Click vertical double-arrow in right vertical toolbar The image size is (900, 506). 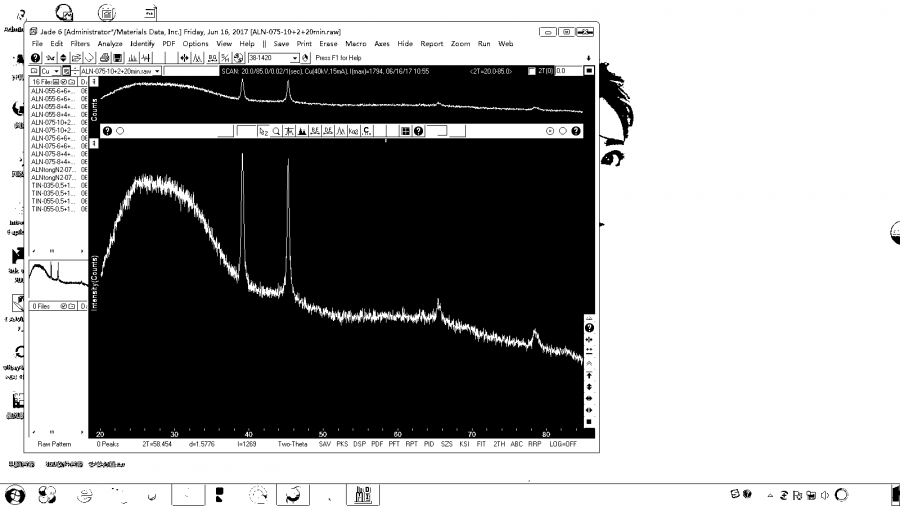pos(589,387)
